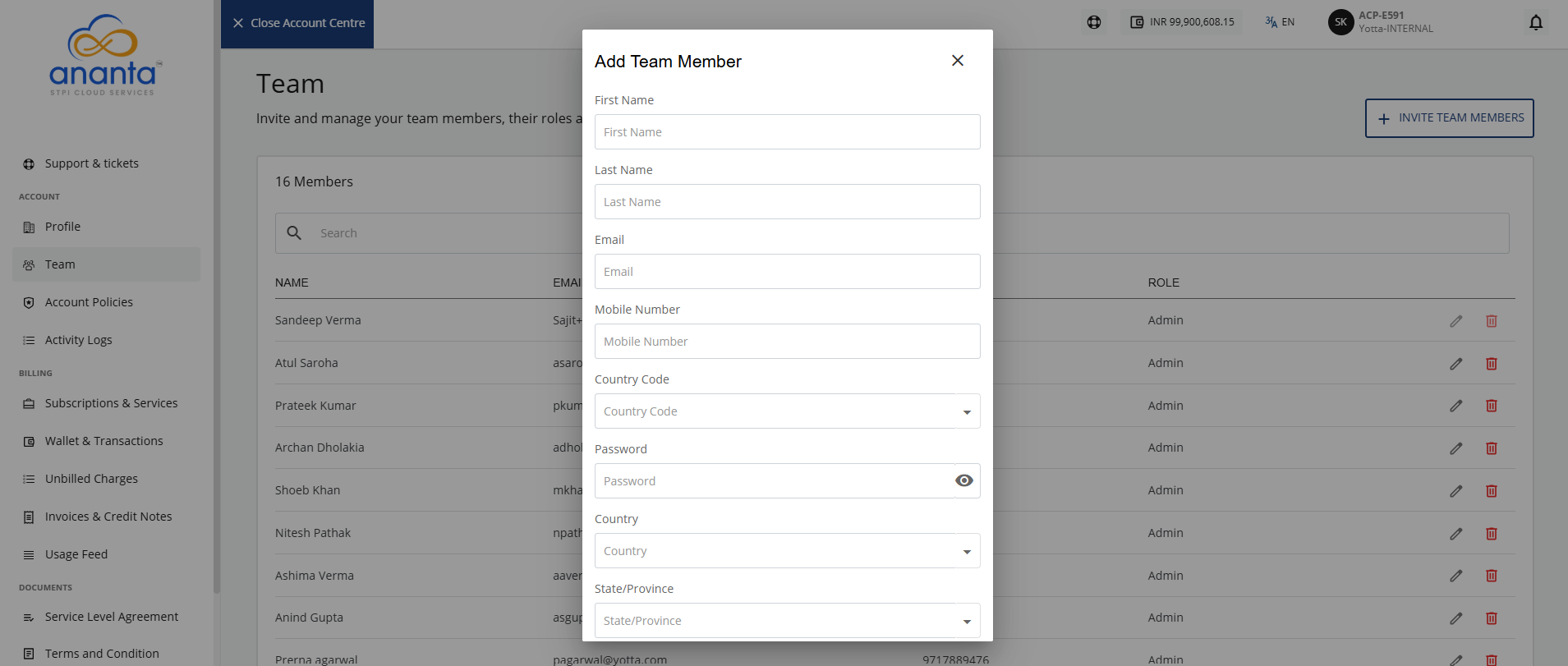Edit Shoeb Khan's team entry
The height and width of the screenshot is (666, 1568).
pos(1456,491)
